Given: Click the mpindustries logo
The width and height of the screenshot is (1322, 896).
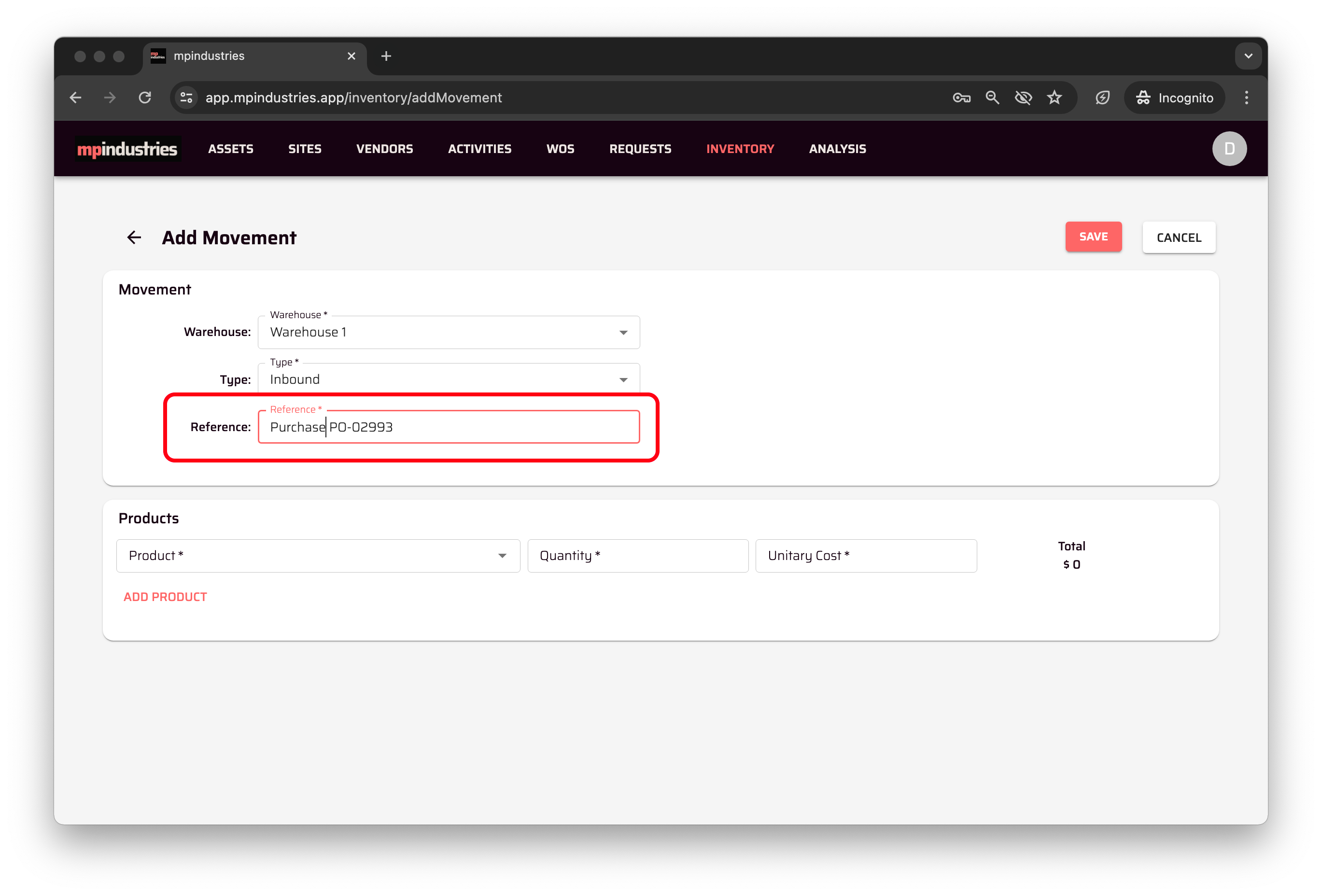Looking at the screenshot, I should [x=127, y=149].
